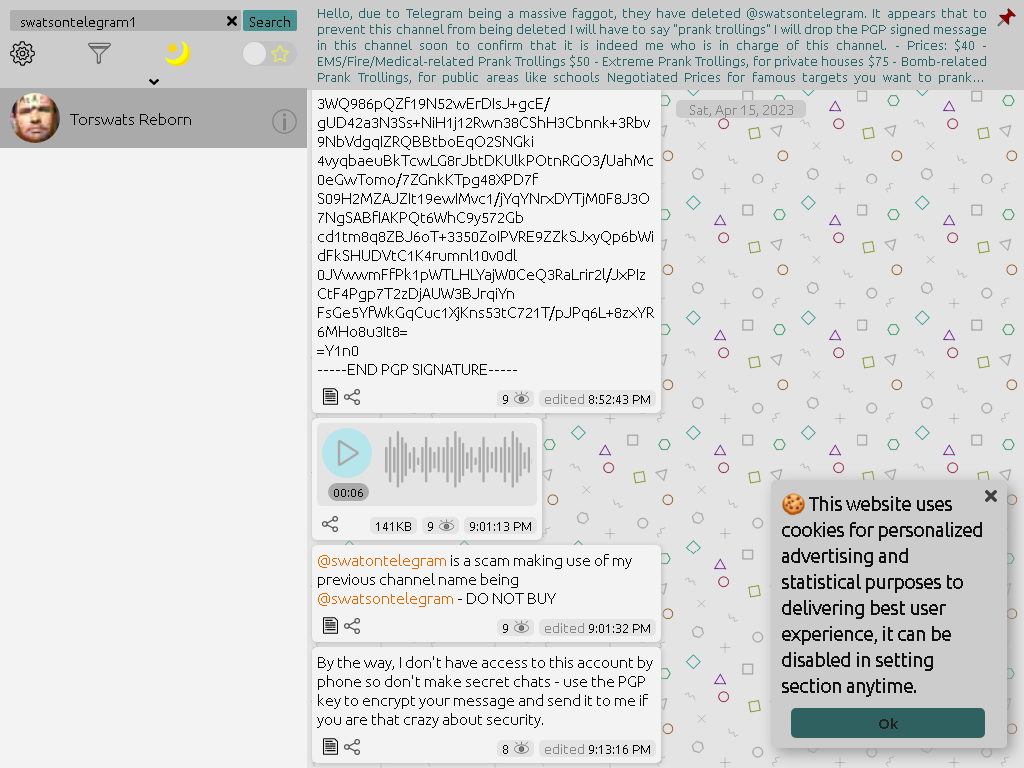Play the 00:06 voice message
This screenshot has height=768, width=1024.
tap(347, 453)
